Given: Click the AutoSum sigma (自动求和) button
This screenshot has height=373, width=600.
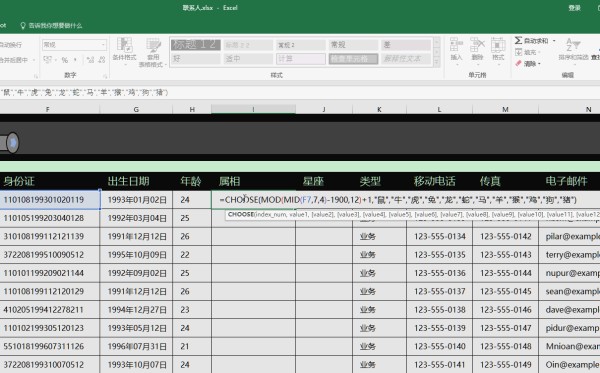Looking at the screenshot, I should 531,41.
